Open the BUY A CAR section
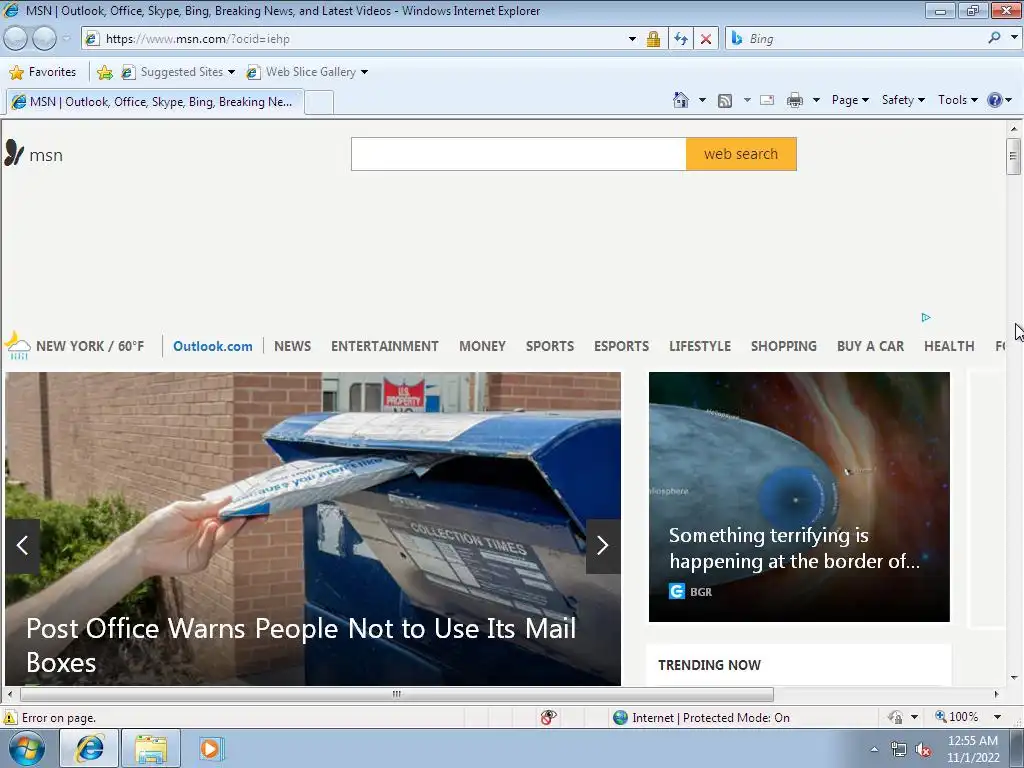The image size is (1024, 768). (x=871, y=346)
